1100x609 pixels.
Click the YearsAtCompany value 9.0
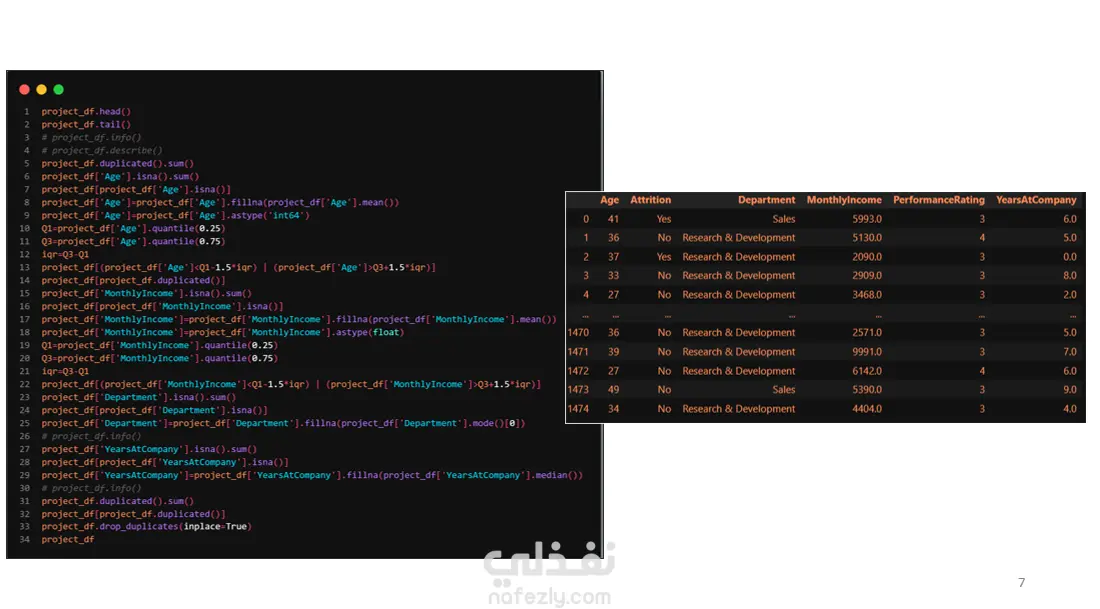[x=1069, y=389]
